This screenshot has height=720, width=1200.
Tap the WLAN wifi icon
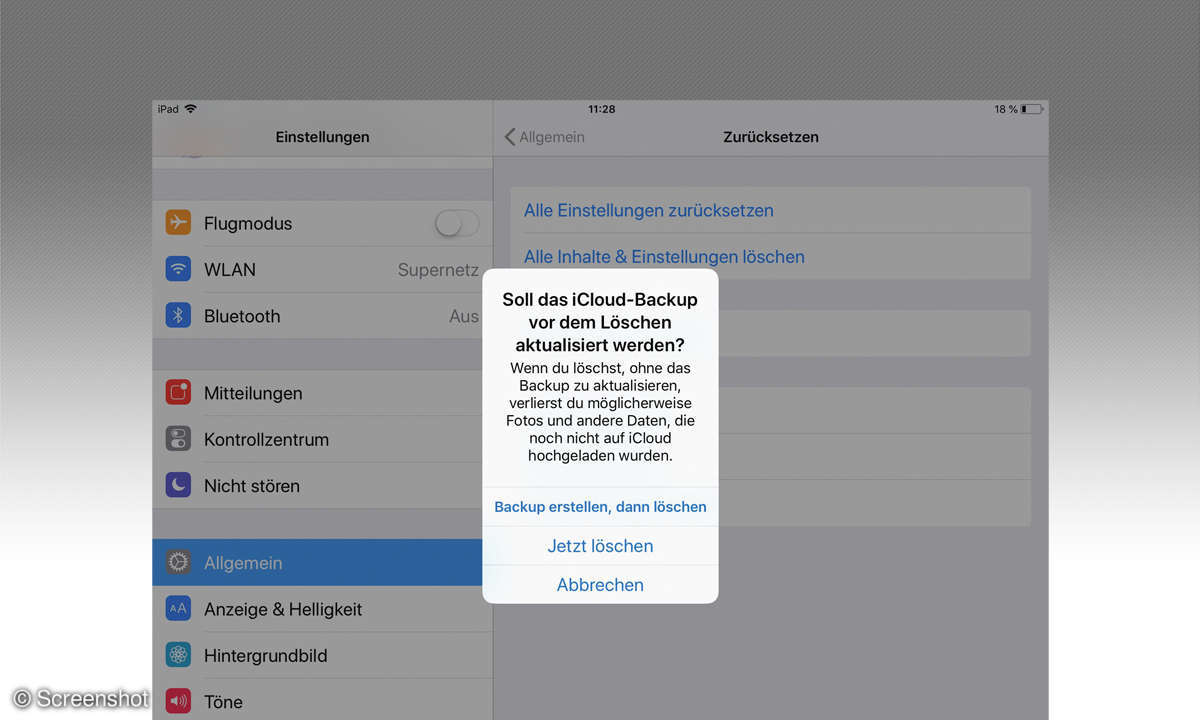[x=178, y=269]
